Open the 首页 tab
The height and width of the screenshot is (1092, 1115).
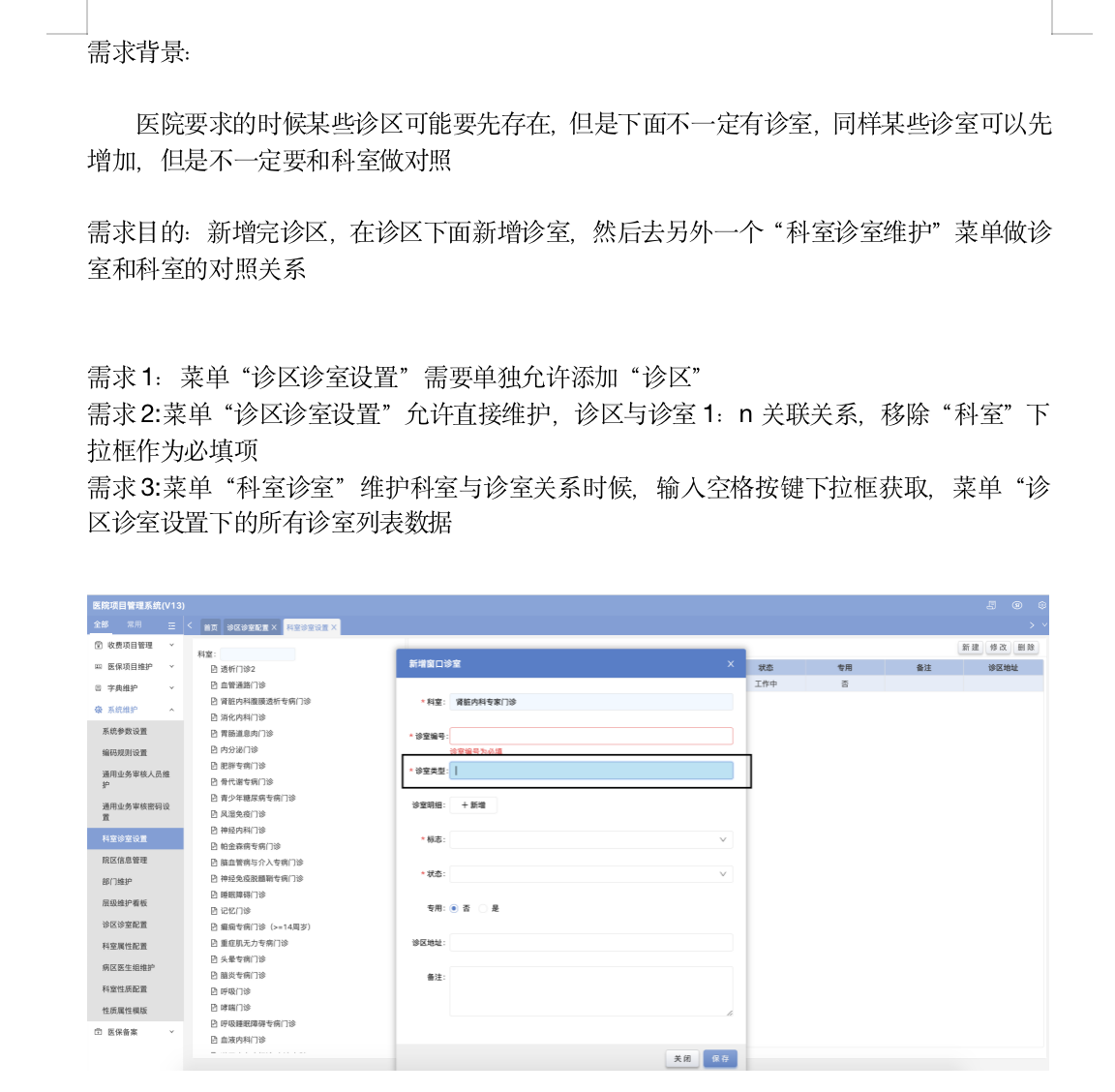tap(210, 627)
